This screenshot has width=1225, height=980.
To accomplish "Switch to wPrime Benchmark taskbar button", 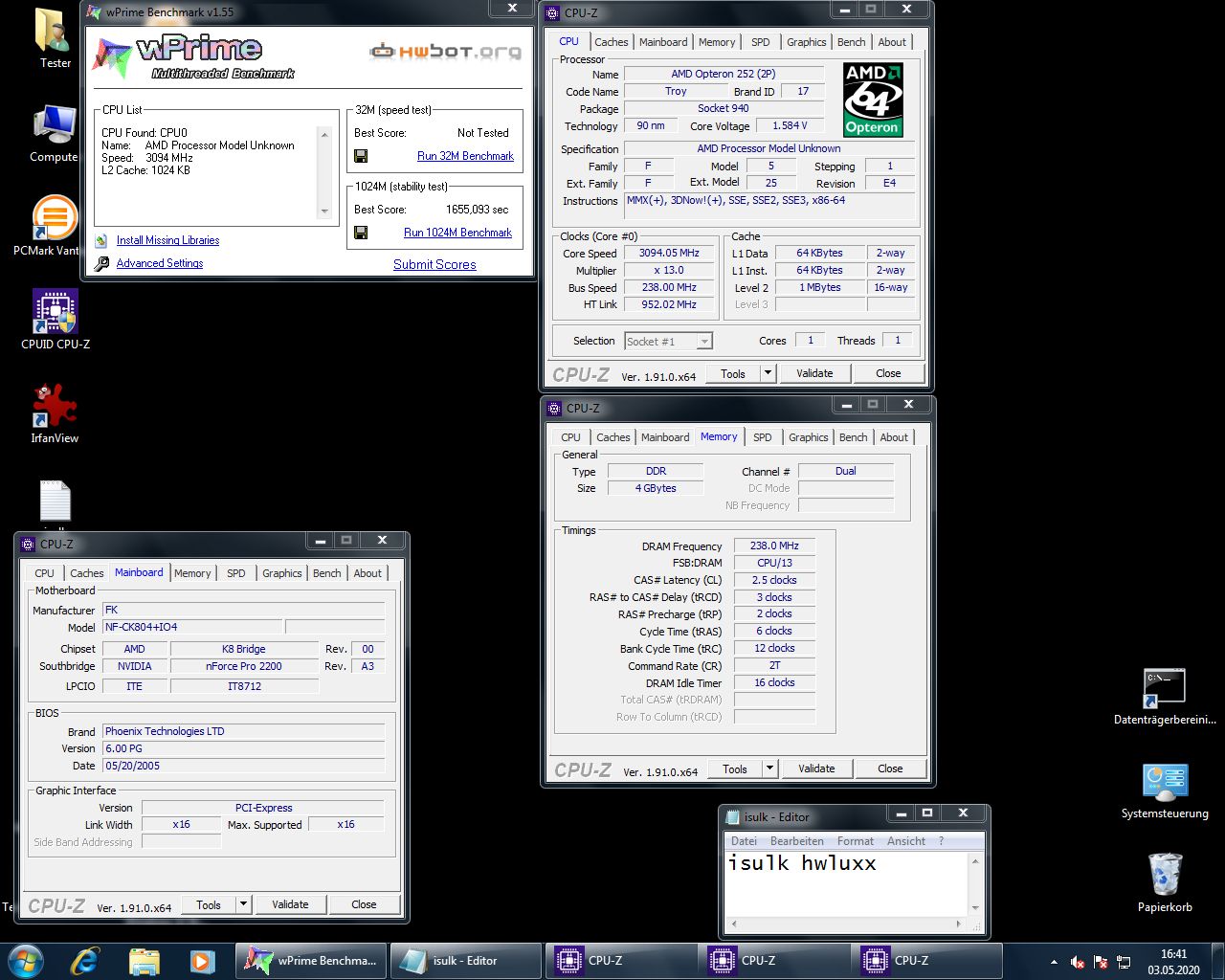I will tap(311, 961).
